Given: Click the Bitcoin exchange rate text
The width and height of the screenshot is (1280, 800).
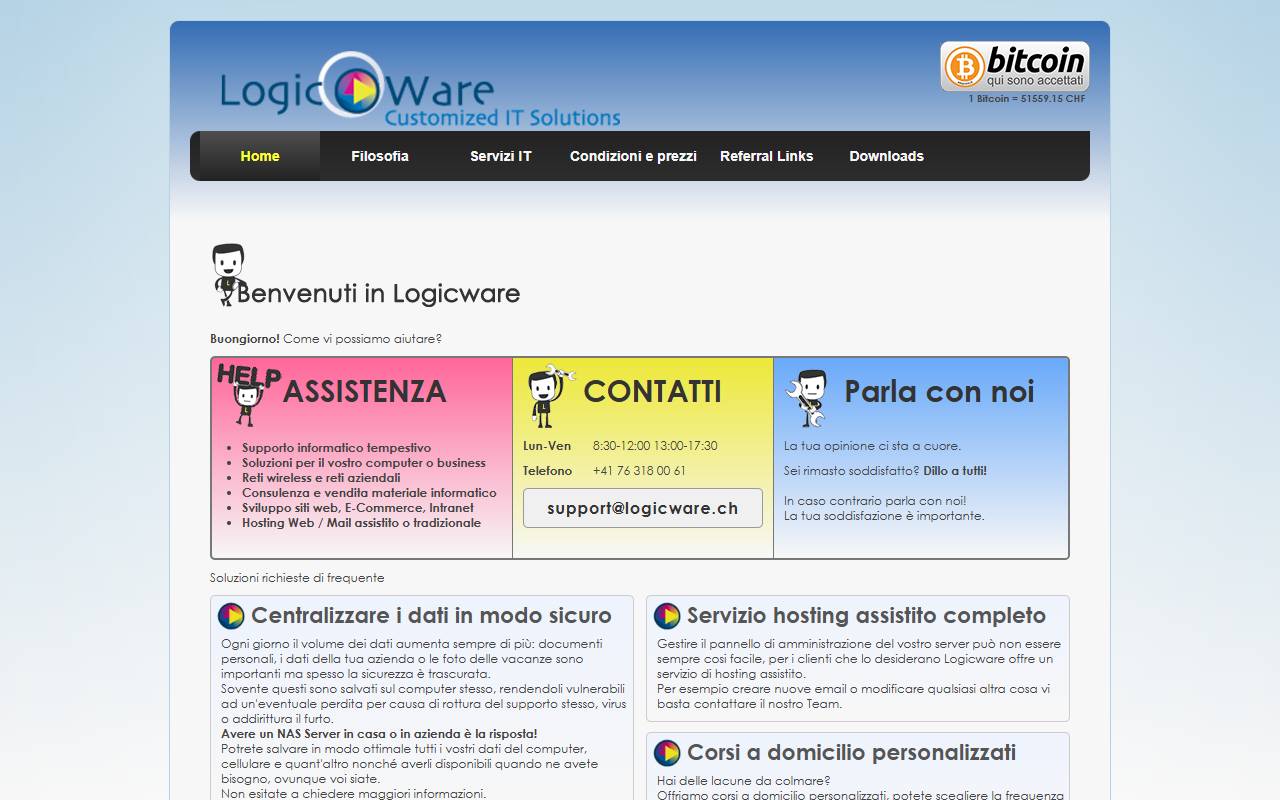Looking at the screenshot, I should (x=1026, y=99).
